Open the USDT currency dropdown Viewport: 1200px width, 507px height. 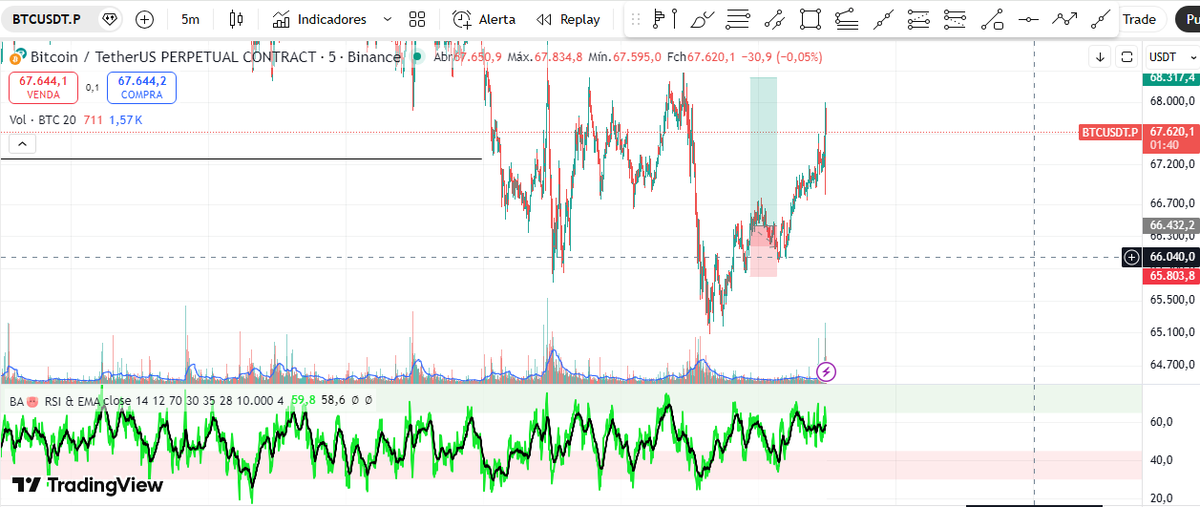[1170, 57]
